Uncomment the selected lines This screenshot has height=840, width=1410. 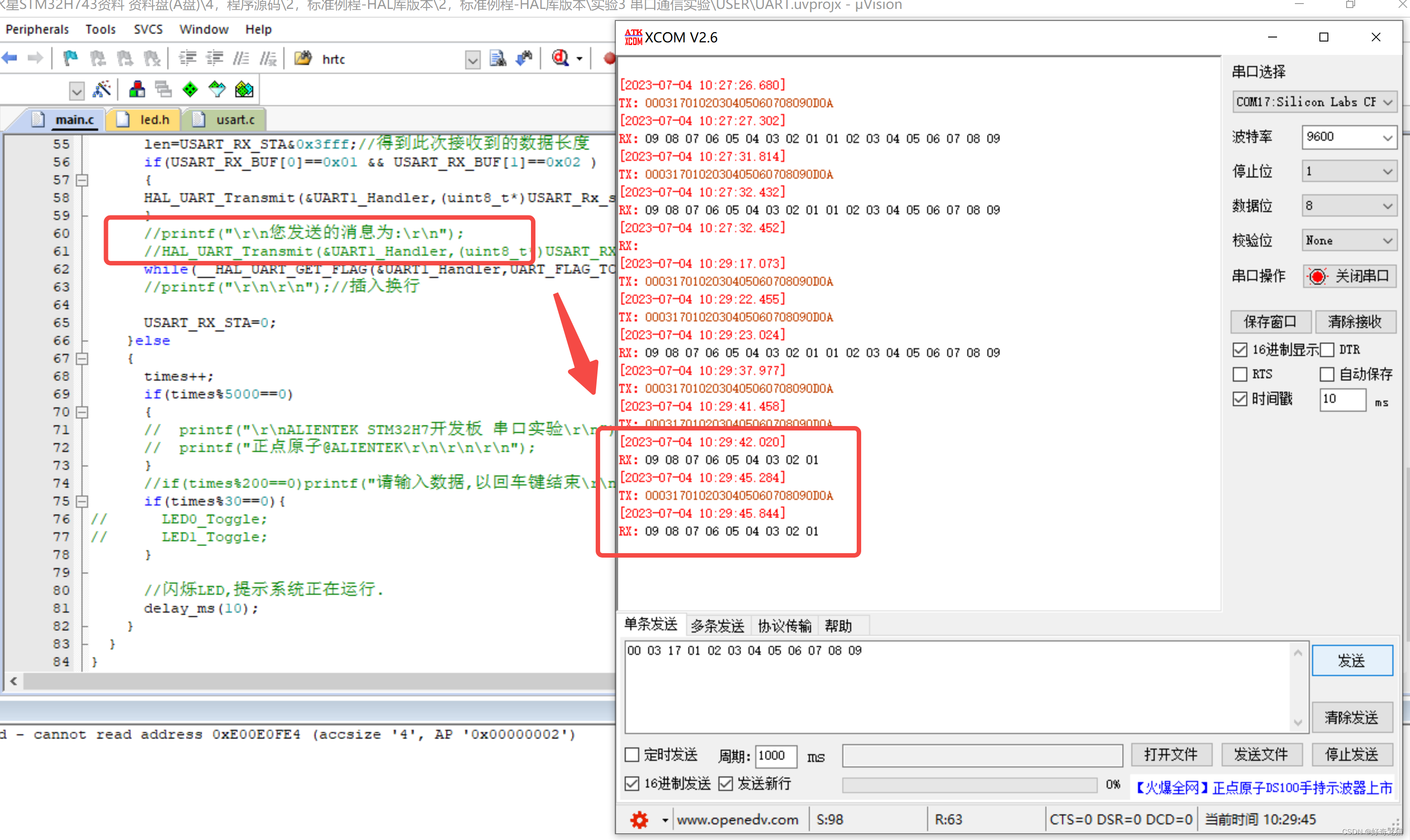point(268,58)
